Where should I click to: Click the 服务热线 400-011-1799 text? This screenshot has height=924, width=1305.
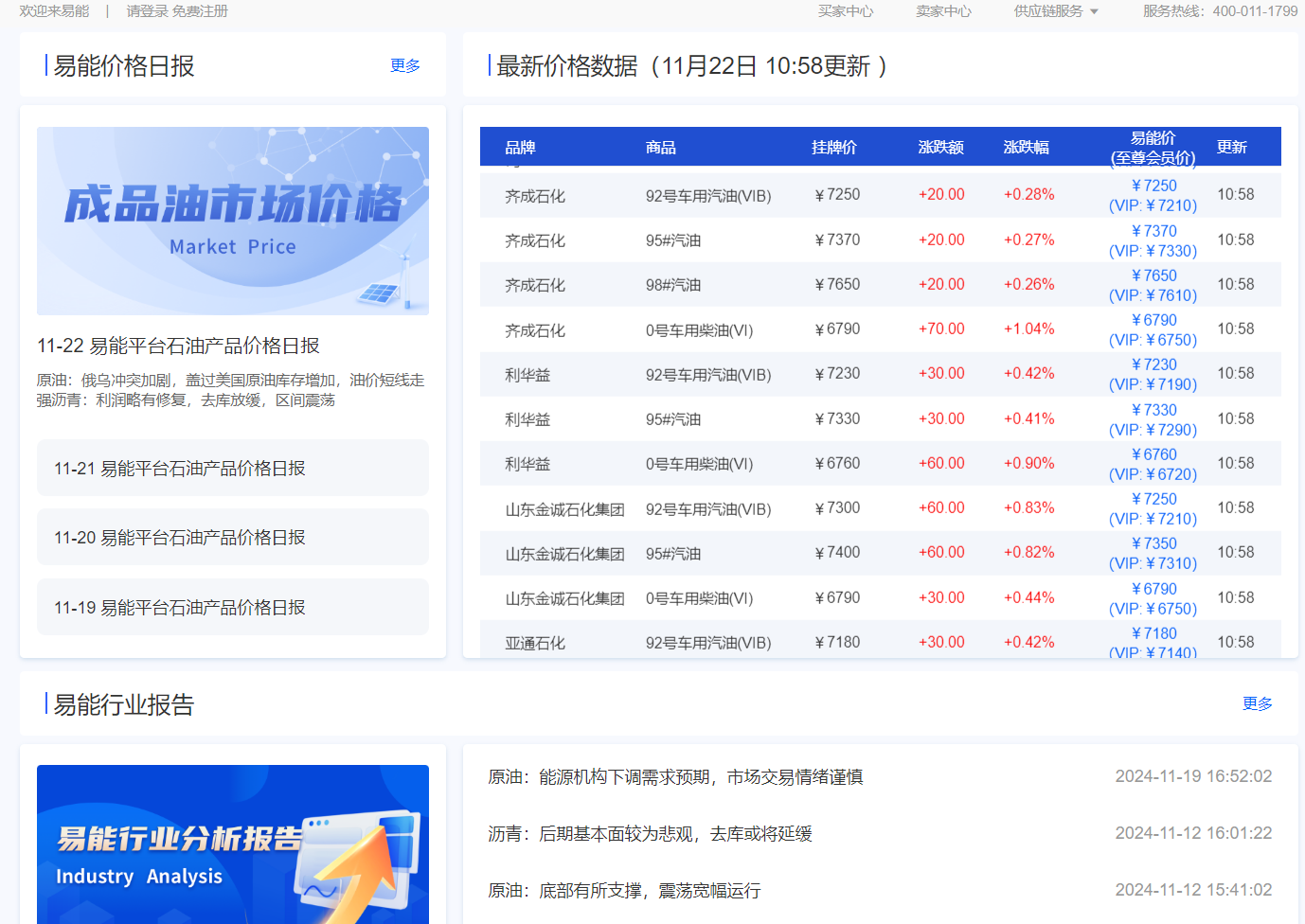[x=1220, y=11]
